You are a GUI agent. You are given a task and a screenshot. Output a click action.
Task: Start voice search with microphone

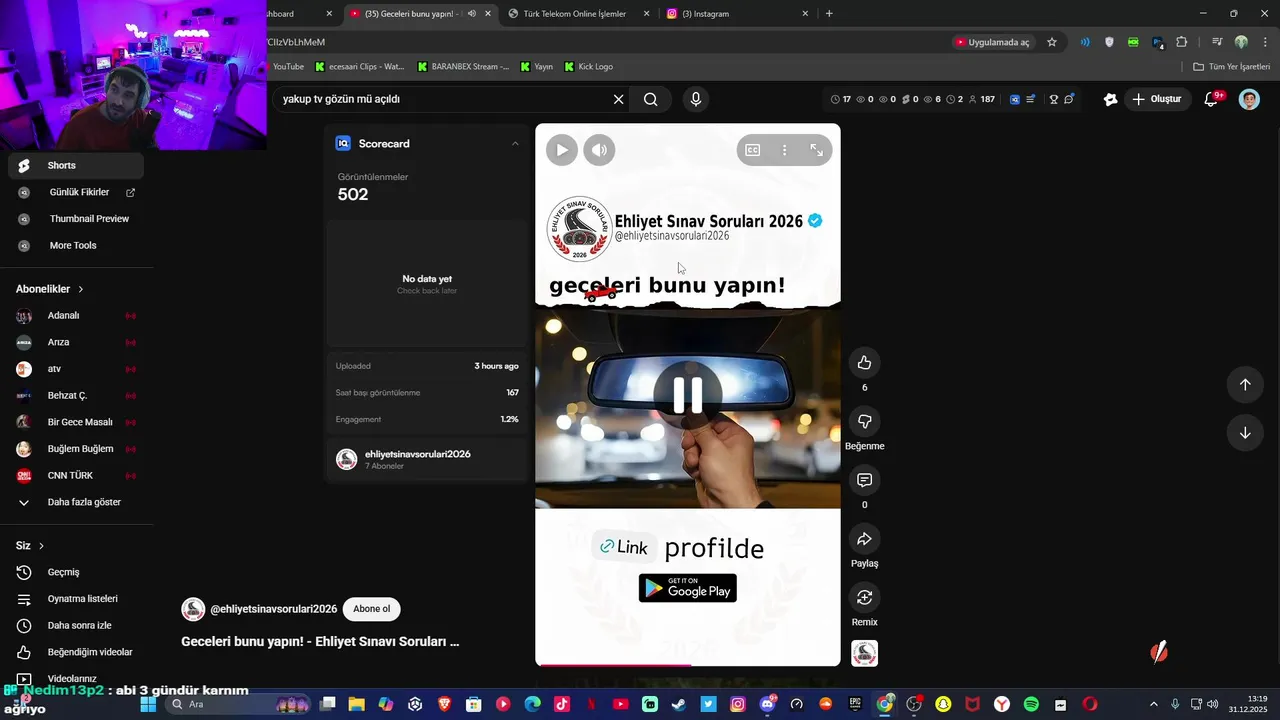point(696,99)
